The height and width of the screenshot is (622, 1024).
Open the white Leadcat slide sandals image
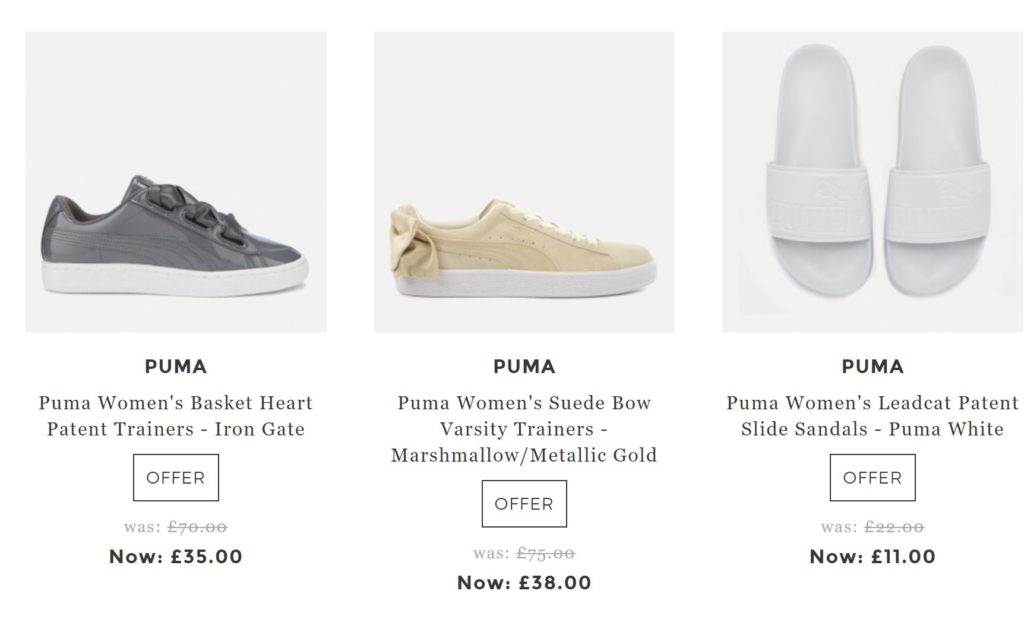(x=872, y=182)
